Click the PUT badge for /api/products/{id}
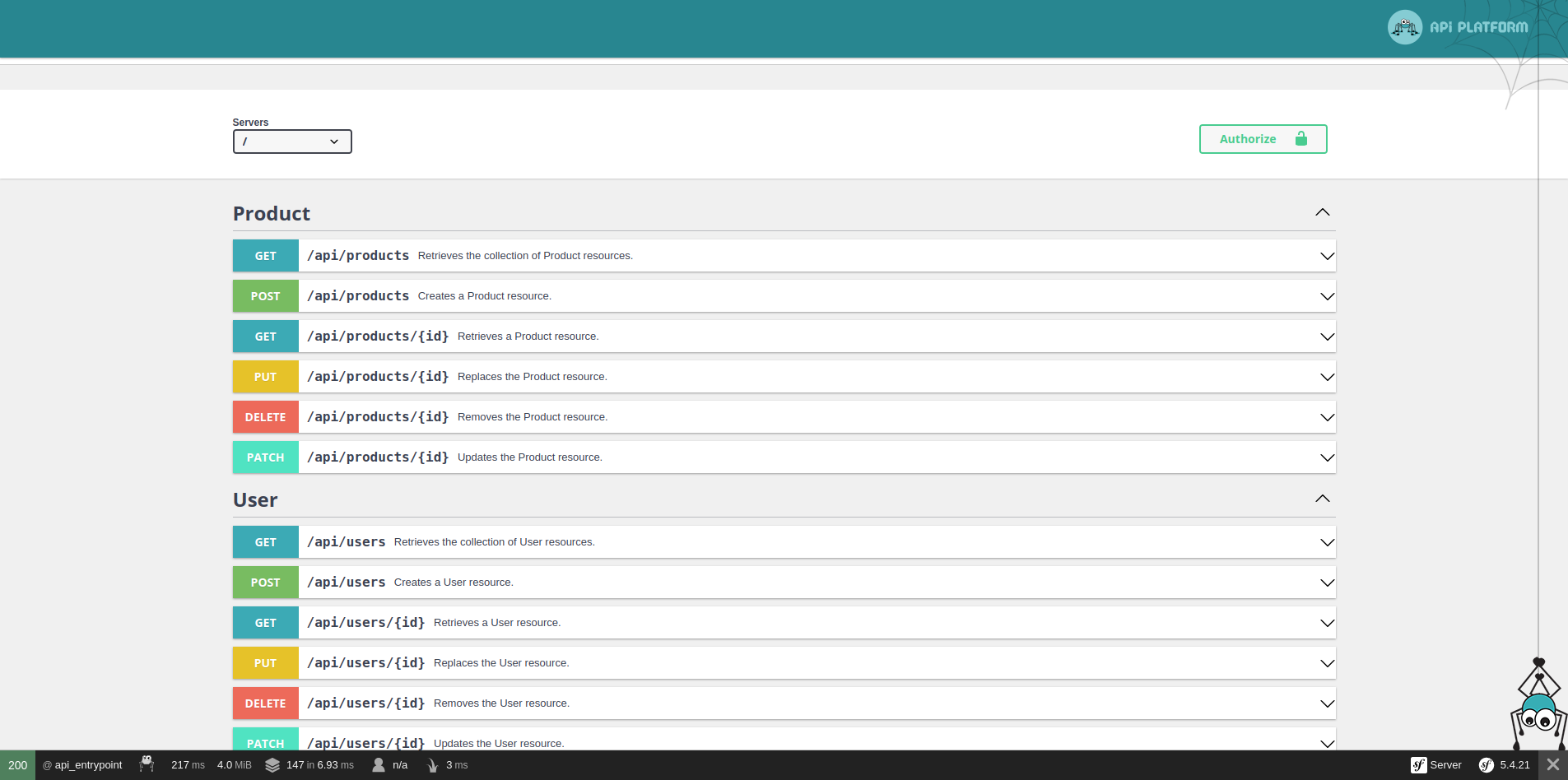1568x780 pixels. [266, 377]
